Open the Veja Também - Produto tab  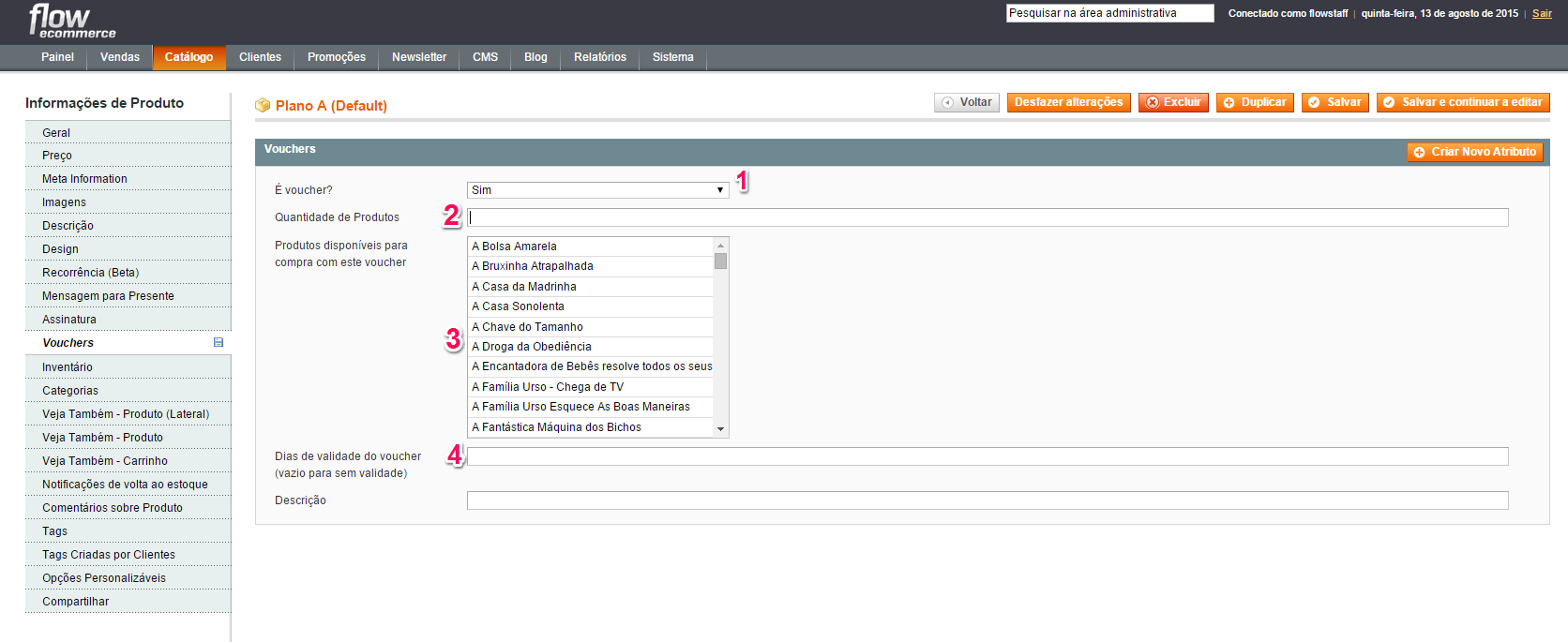[128, 438]
